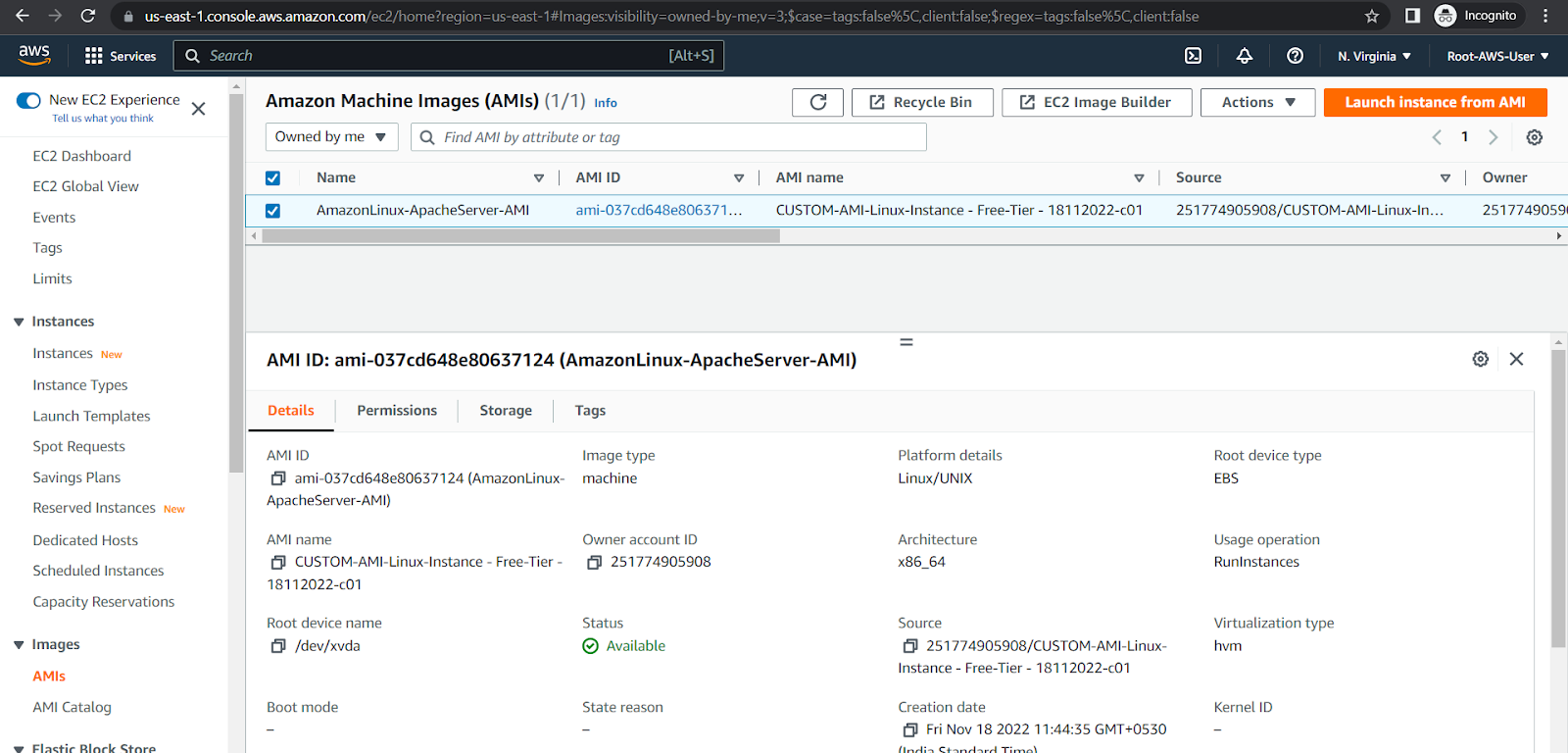The image size is (1568, 753).
Task: Open details panel settings gear
Action: [x=1480, y=359]
